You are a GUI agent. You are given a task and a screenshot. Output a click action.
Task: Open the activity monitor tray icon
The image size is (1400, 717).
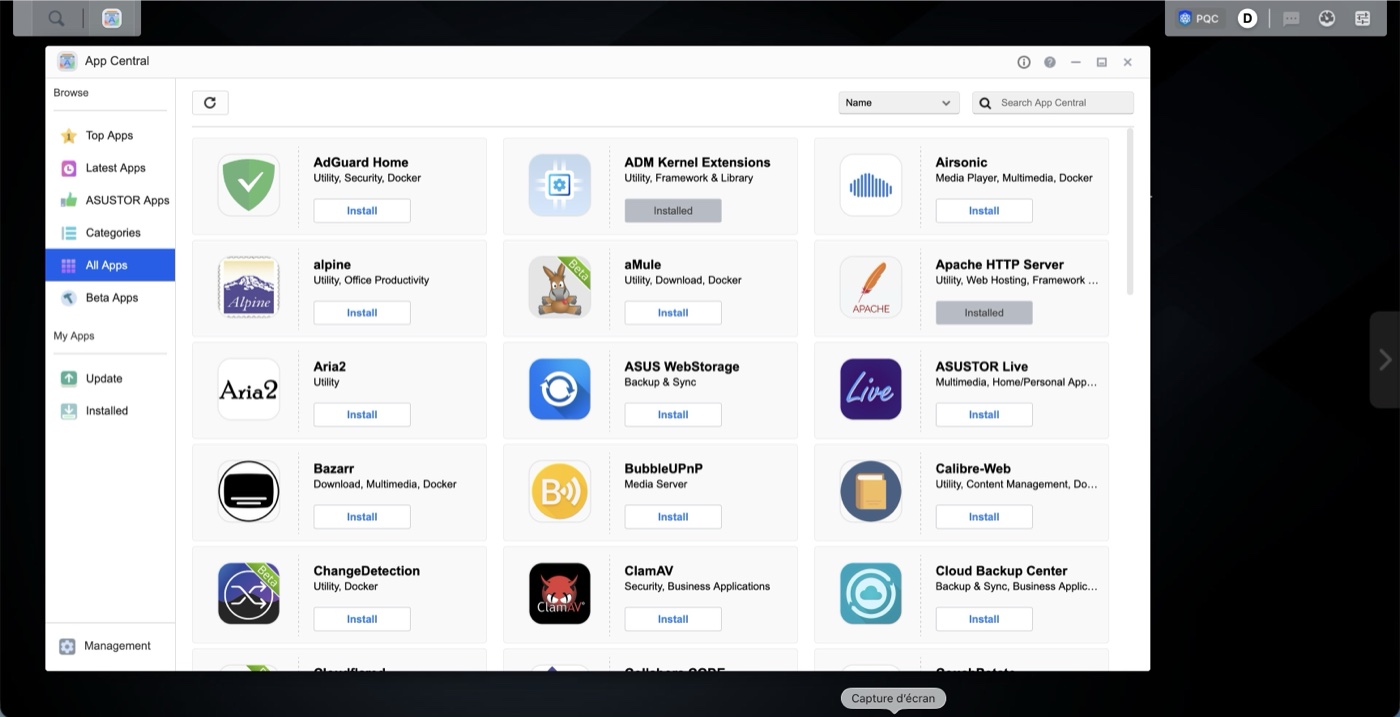click(x=1327, y=18)
